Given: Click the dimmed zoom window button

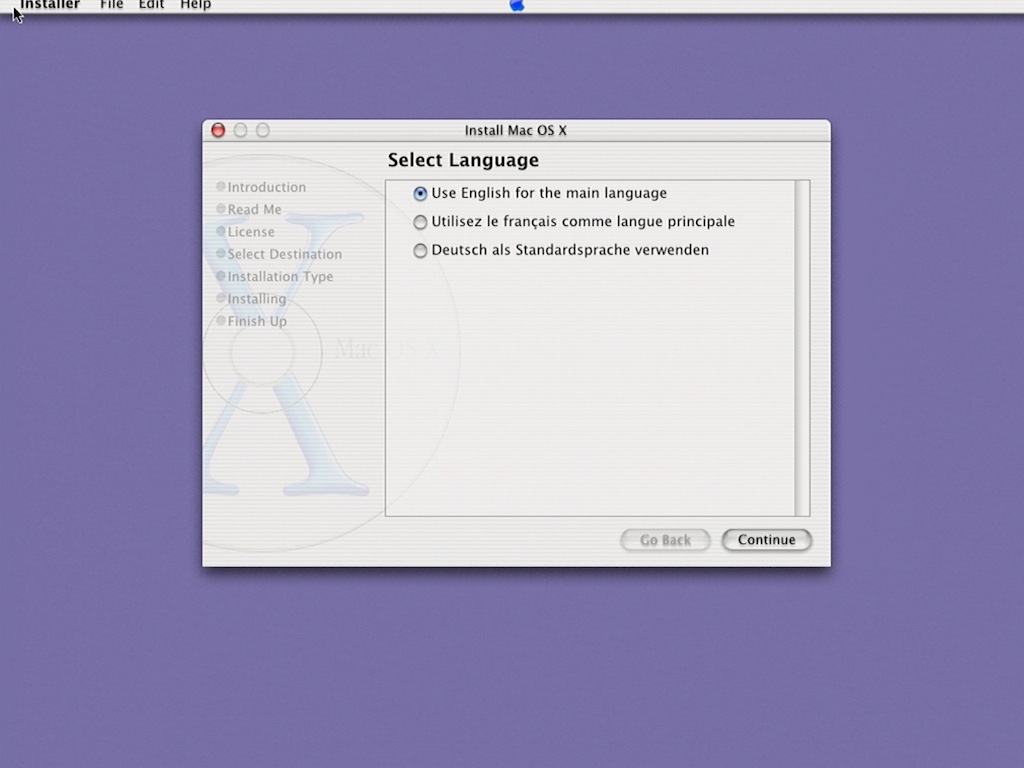Looking at the screenshot, I should pyautogui.click(x=263, y=130).
